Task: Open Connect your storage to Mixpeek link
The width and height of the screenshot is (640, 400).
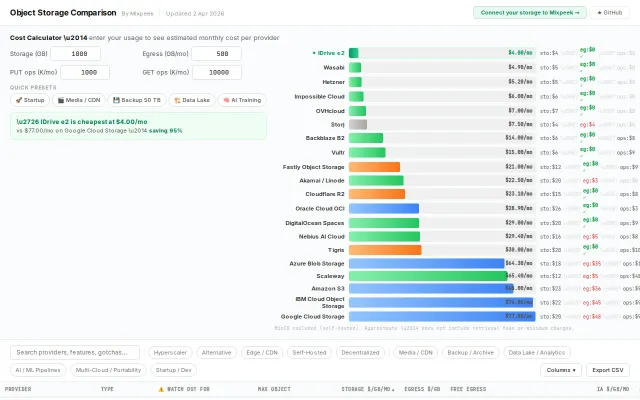Action: pyautogui.click(x=530, y=13)
